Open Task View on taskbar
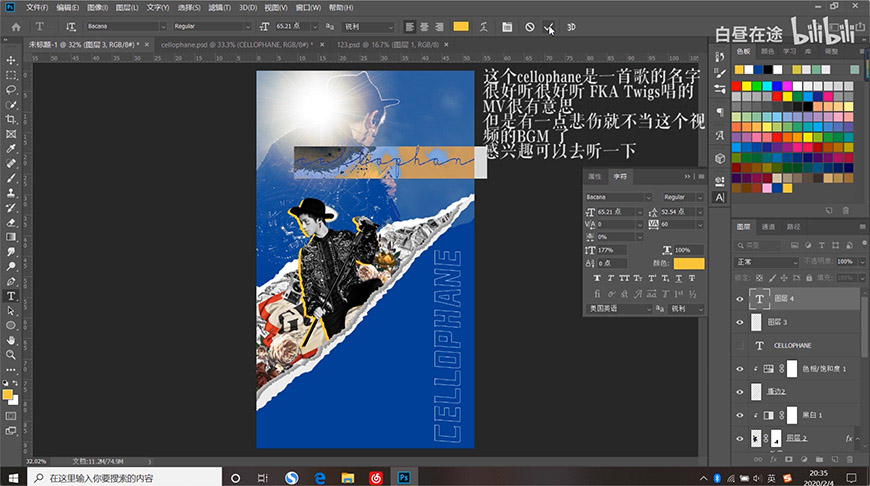The width and height of the screenshot is (870, 486). (263, 478)
